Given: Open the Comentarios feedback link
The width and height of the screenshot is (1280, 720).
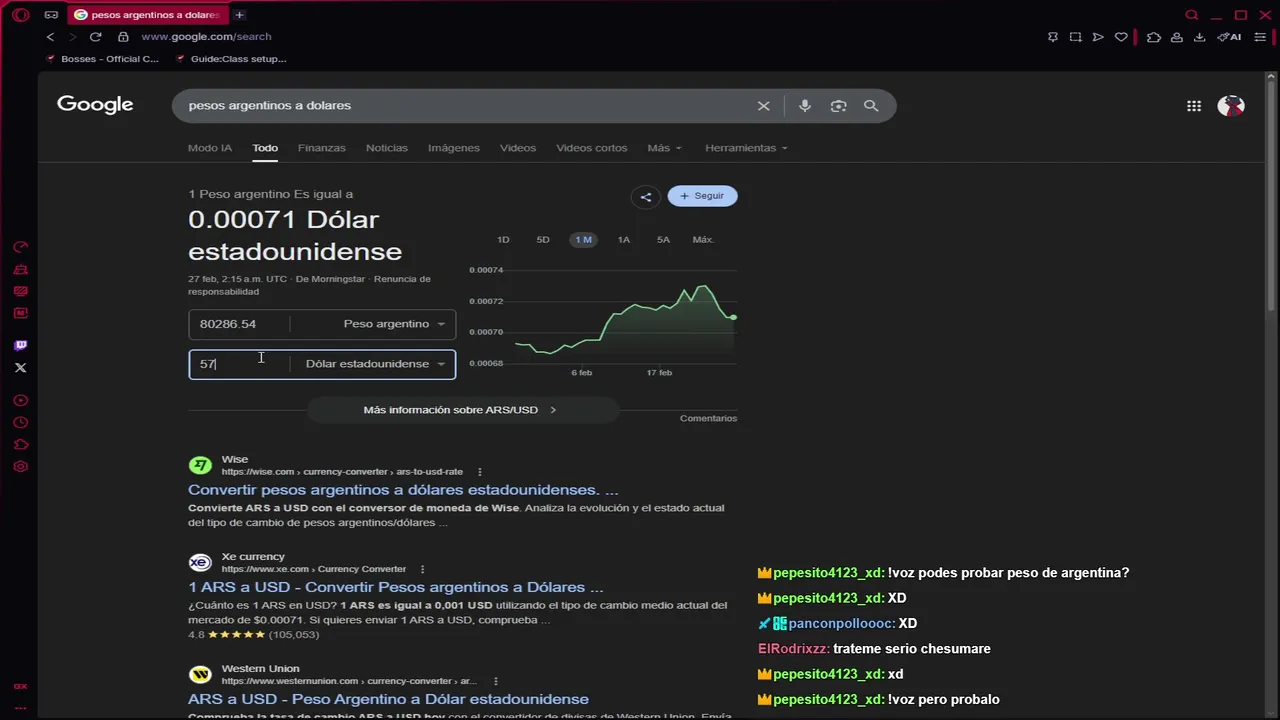Looking at the screenshot, I should tap(708, 418).
